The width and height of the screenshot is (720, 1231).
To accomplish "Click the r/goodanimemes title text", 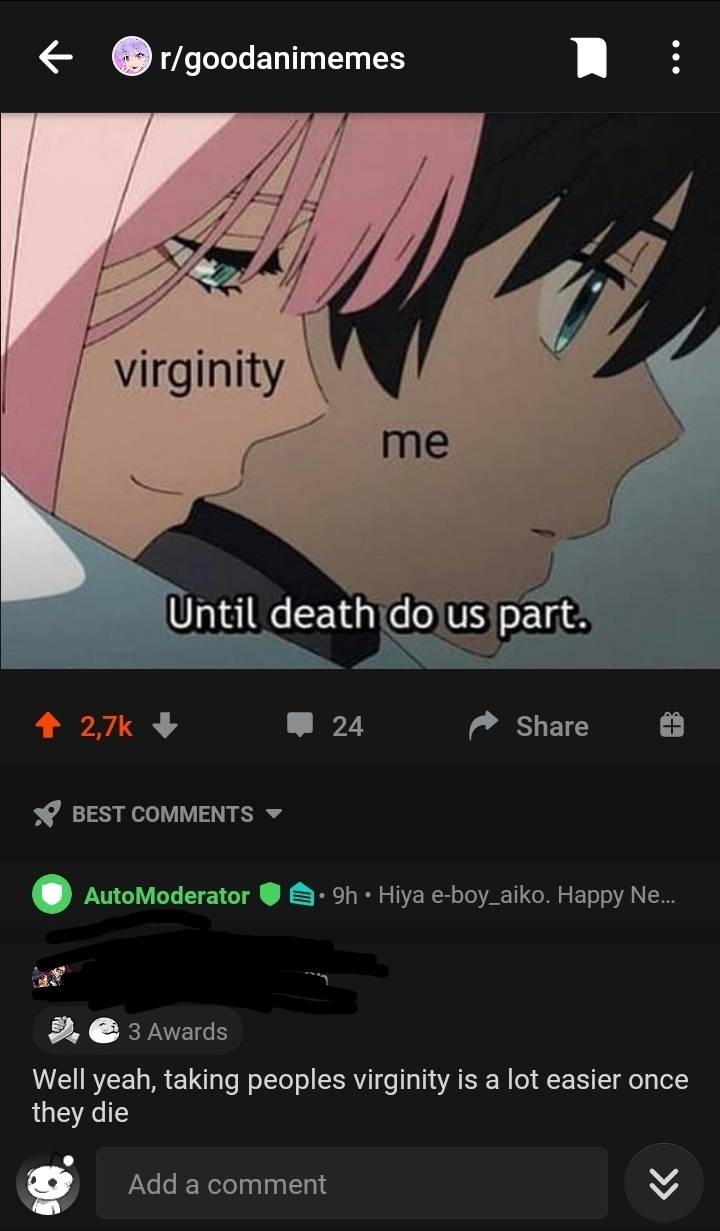I will coord(282,58).
